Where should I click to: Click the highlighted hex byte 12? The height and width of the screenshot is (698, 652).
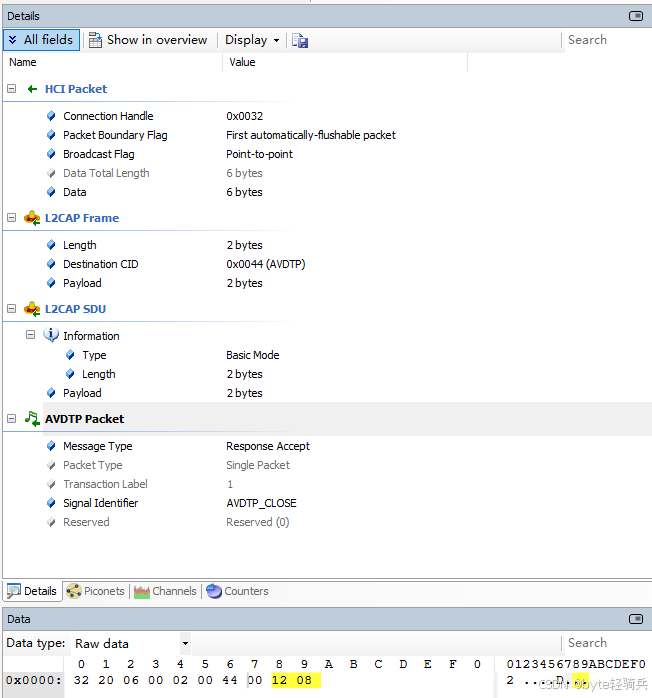click(x=279, y=680)
